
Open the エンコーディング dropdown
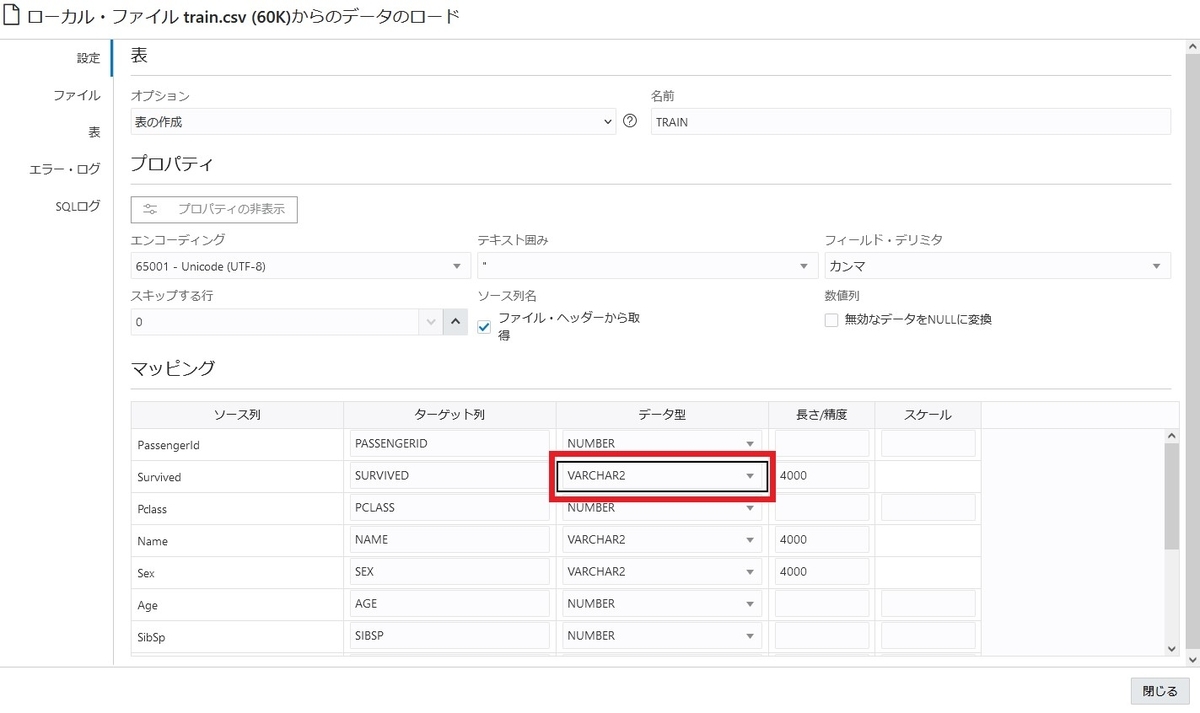click(x=300, y=266)
